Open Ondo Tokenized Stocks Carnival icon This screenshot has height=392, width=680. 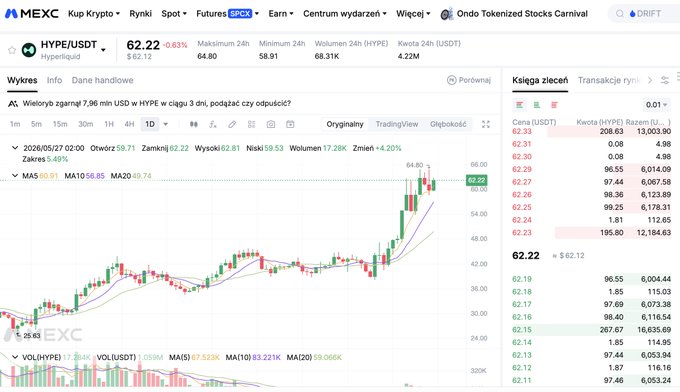point(447,14)
